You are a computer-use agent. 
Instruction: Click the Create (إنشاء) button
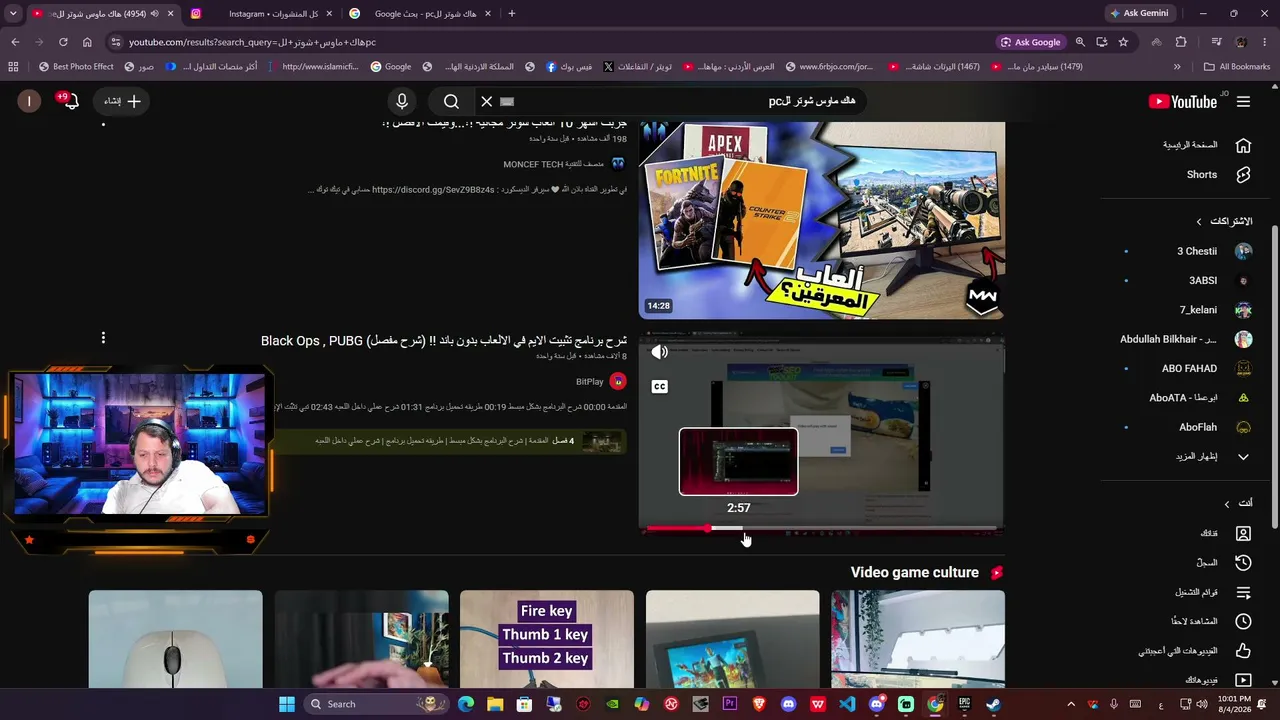coord(122,101)
